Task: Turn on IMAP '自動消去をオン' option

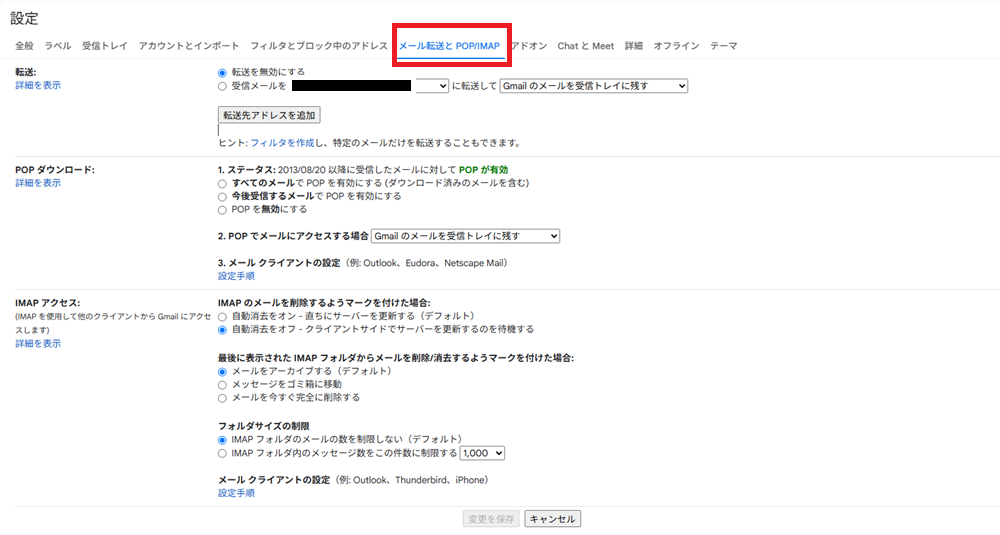Action: pyautogui.click(x=222, y=316)
